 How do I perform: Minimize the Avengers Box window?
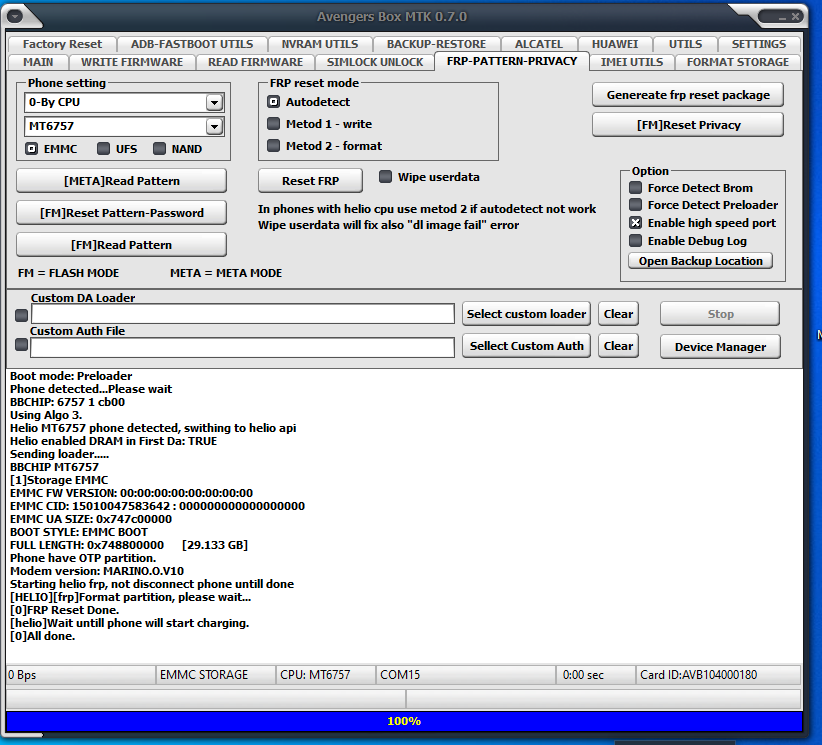coord(782,17)
